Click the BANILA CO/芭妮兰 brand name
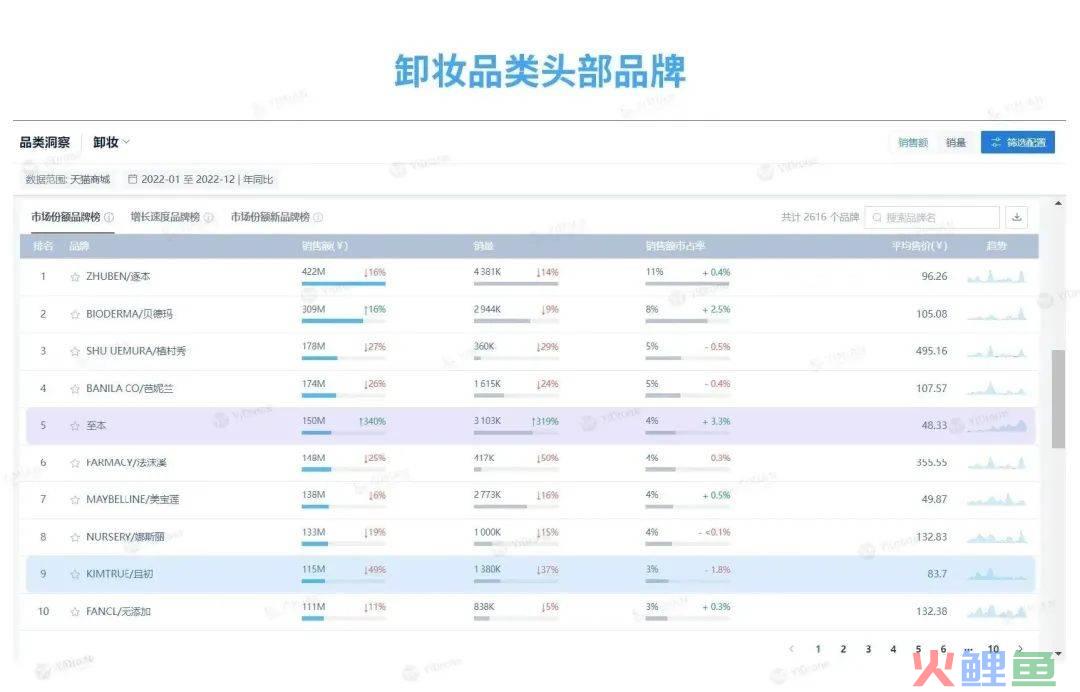Viewport: 1080px width, 692px height. coord(129,388)
